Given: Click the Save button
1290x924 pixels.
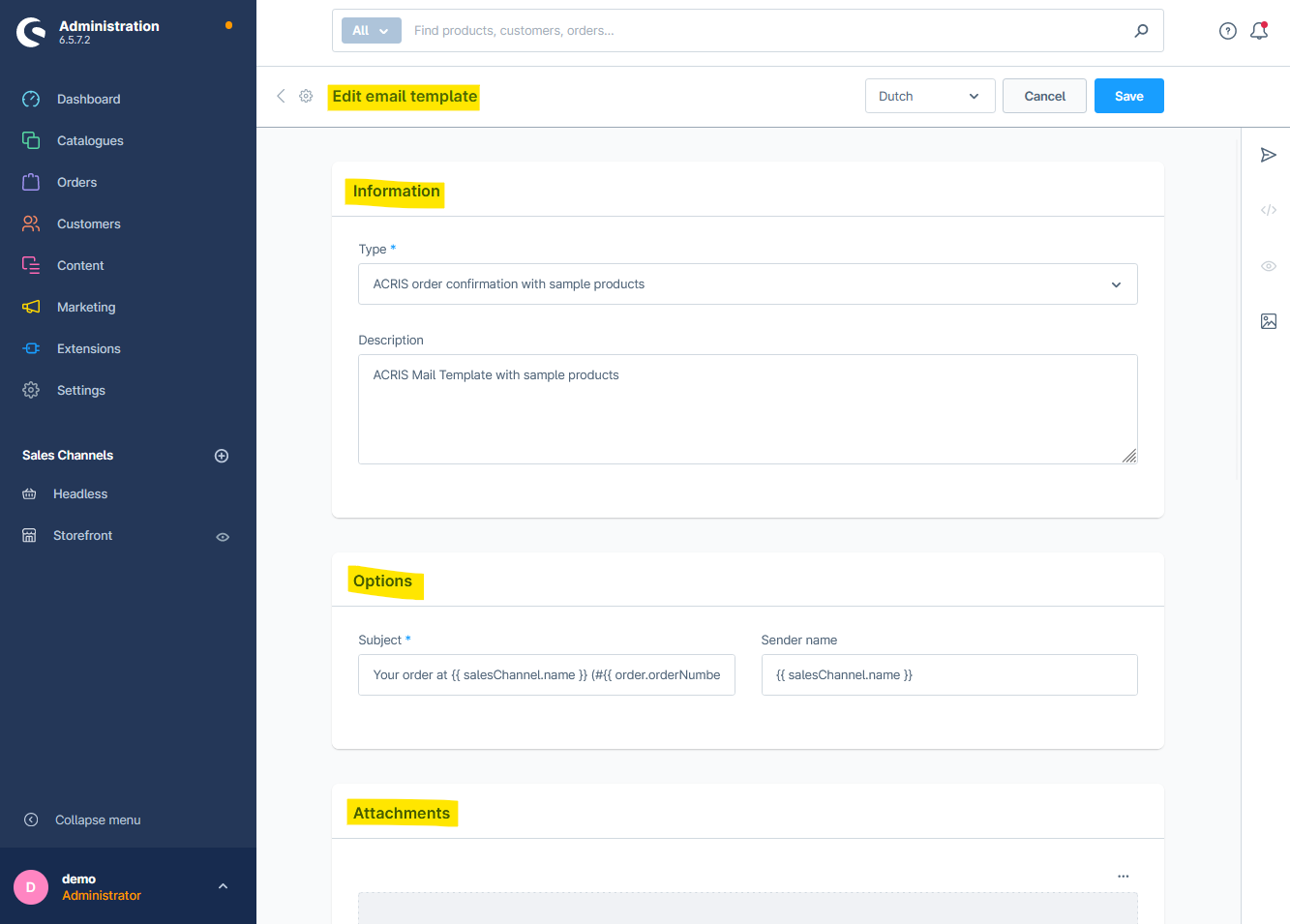Looking at the screenshot, I should pos(1129,96).
